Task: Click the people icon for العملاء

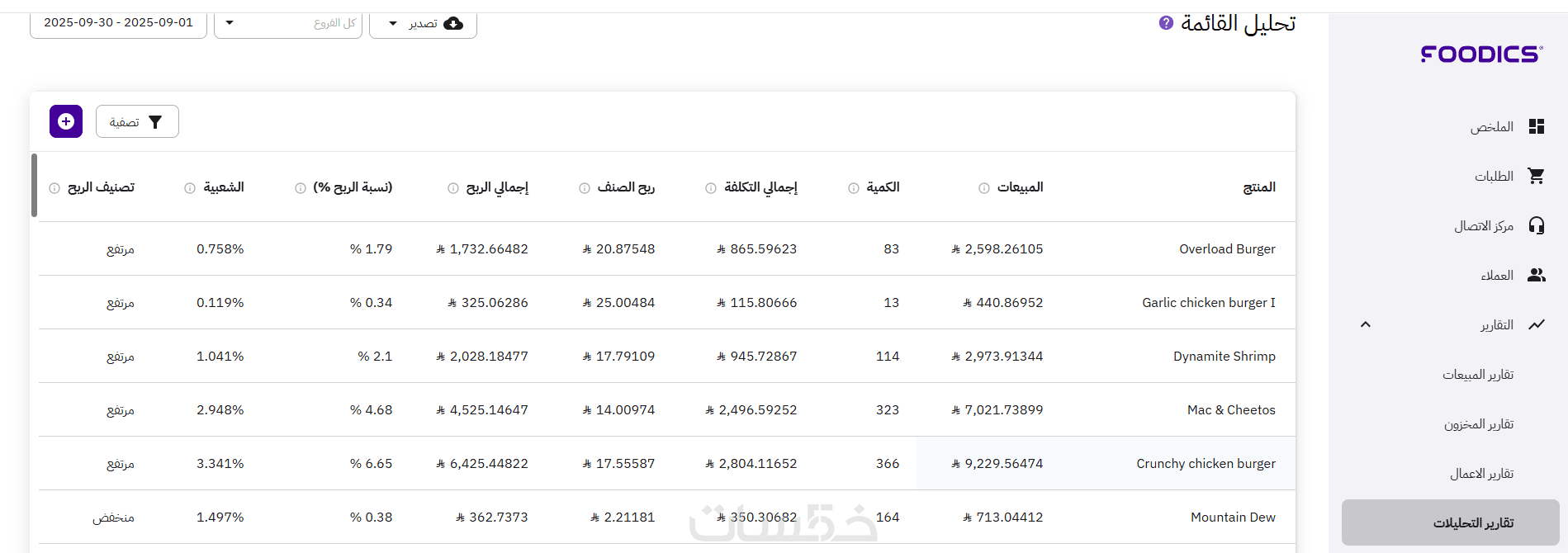Action: pos(1536,275)
